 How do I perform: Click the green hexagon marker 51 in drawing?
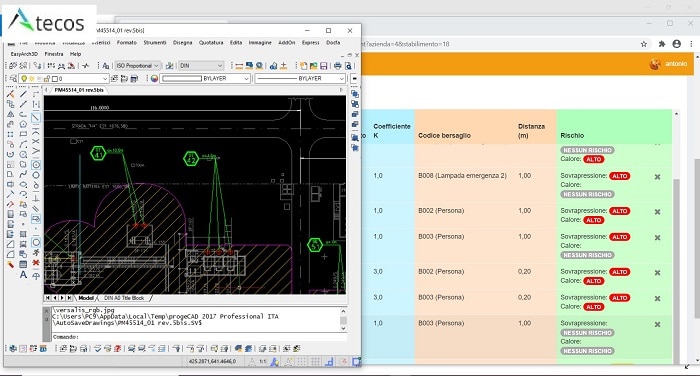click(315, 245)
